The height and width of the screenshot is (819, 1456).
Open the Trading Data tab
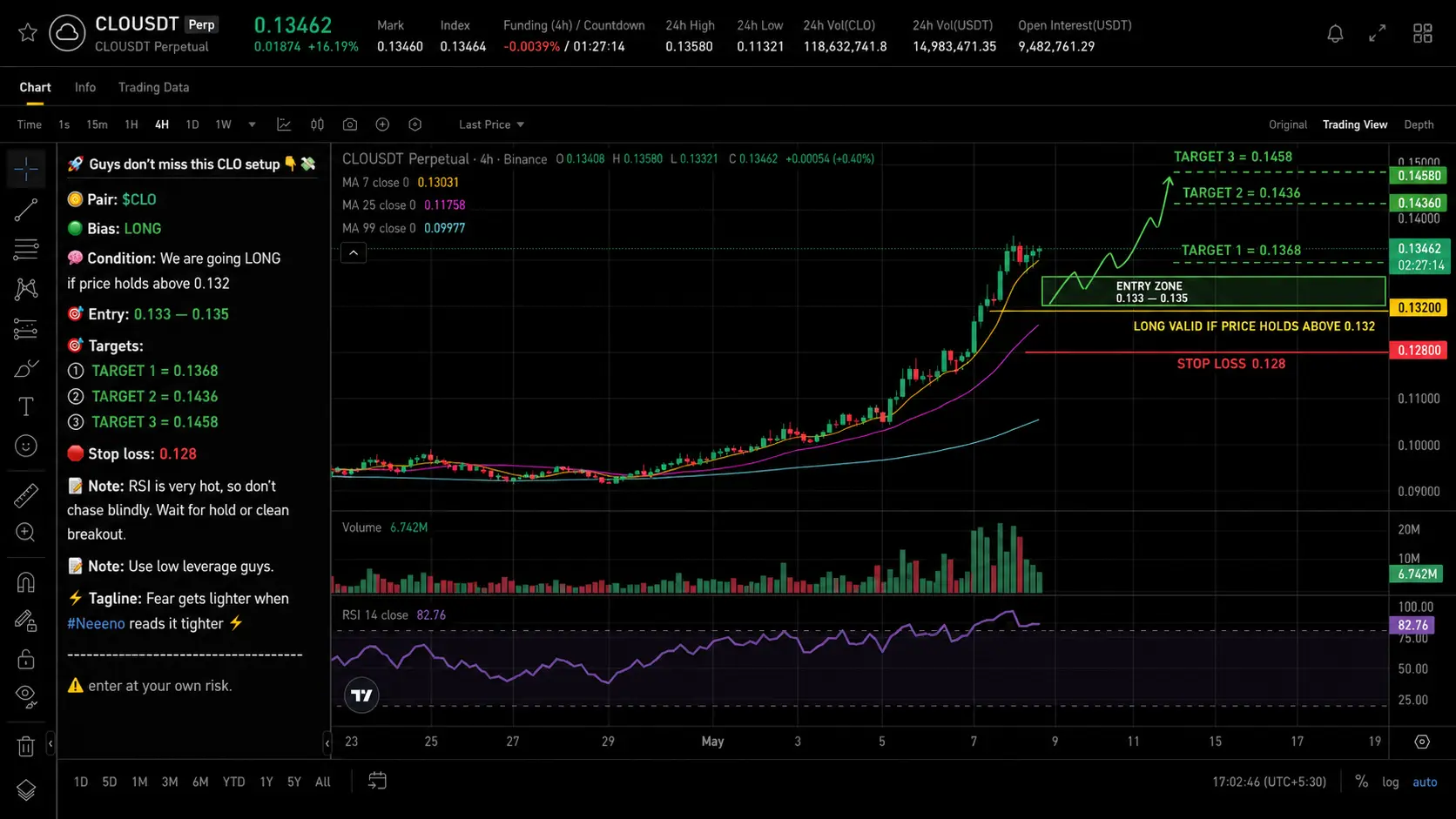coord(153,87)
